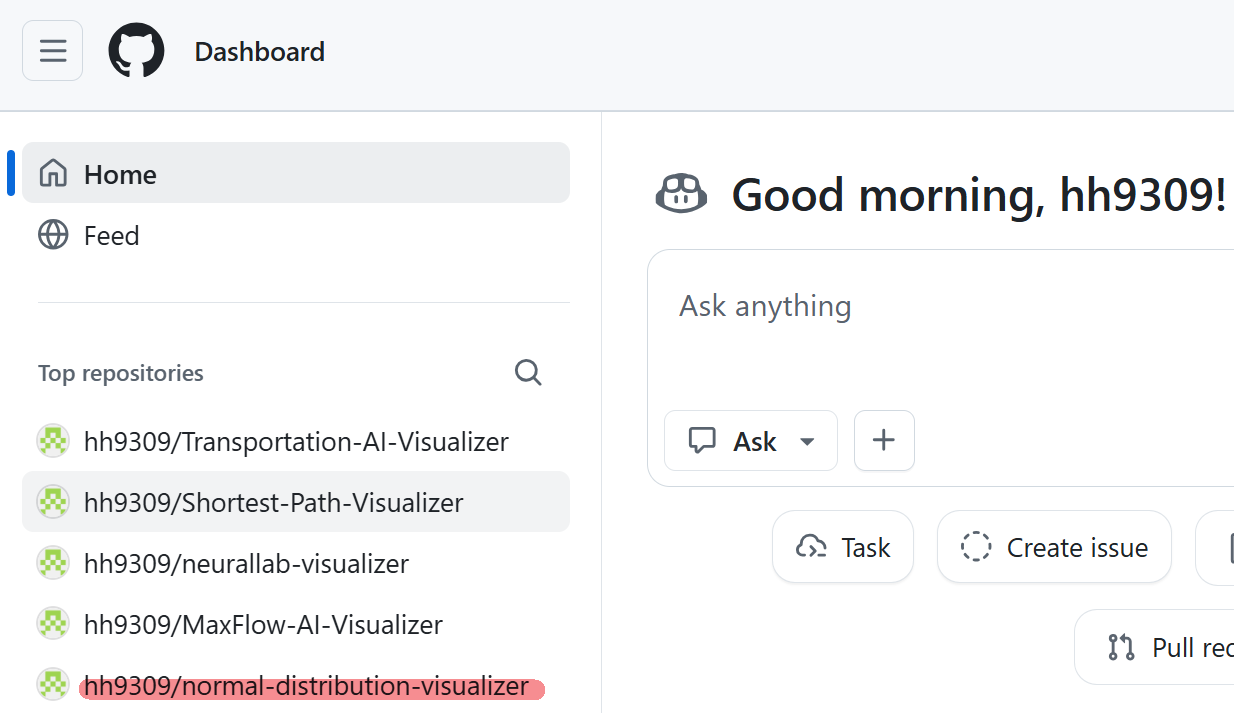Click the pull request icon
This screenshot has width=1234, height=713.
(x=1121, y=647)
